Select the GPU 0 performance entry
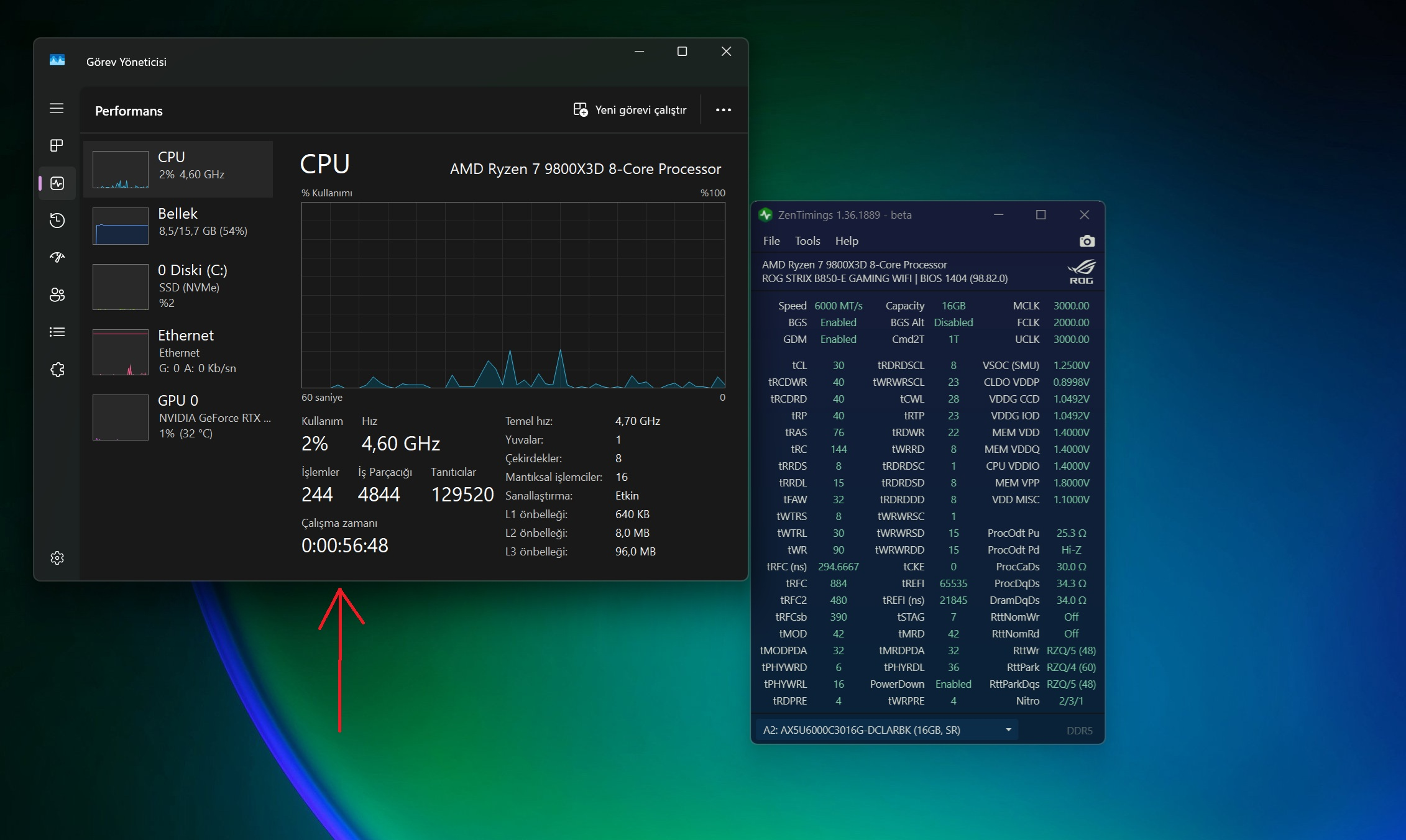Viewport: 1406px width, 840px height. pyautogui.click(x=178, y=416)
